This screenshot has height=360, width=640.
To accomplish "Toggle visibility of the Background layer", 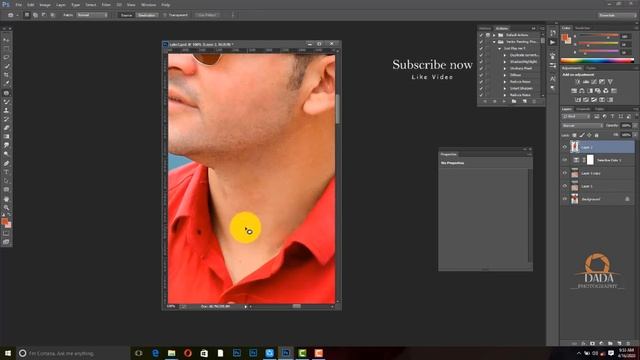I will [x=565, y=199].
